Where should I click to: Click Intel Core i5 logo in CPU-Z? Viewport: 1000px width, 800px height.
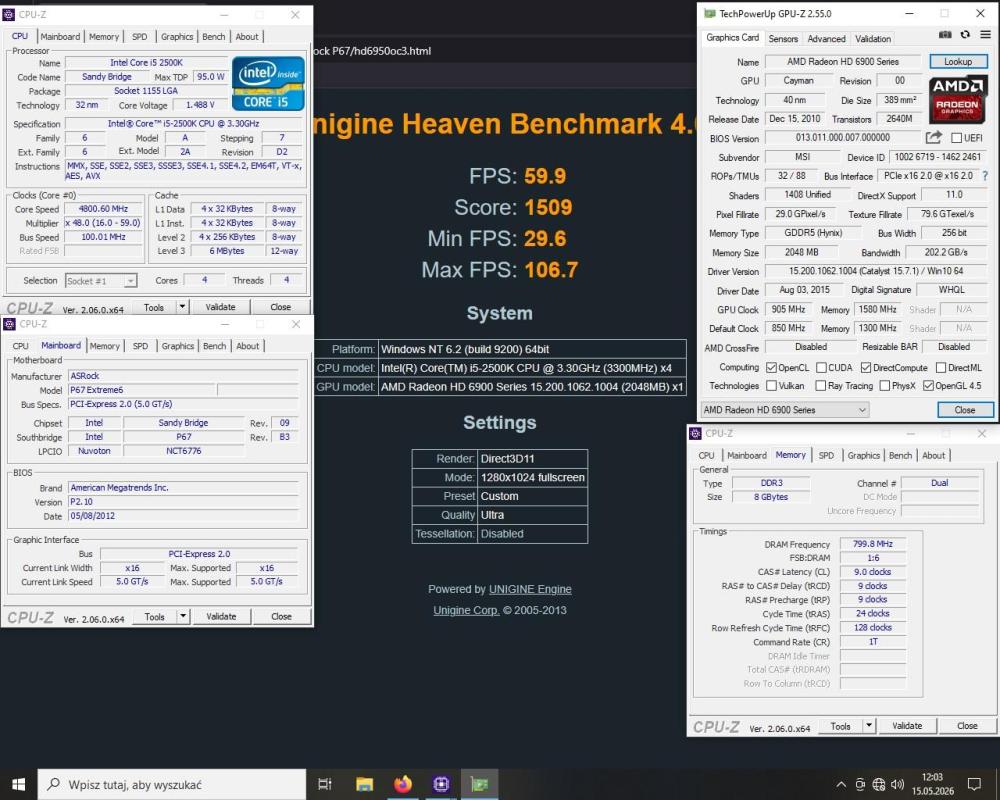pos(268,84)
